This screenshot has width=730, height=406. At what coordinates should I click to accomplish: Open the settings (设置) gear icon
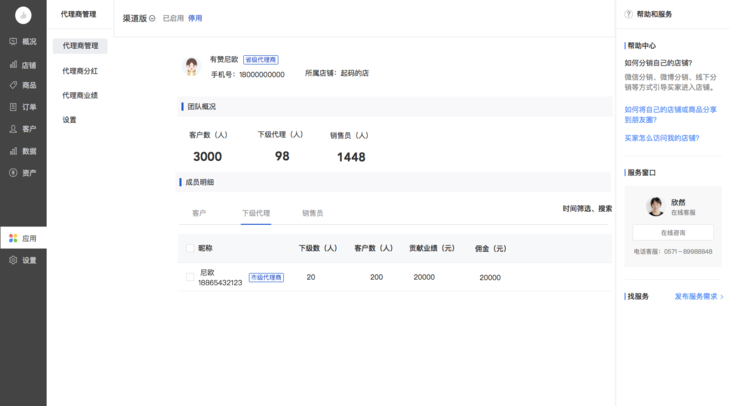click(13, 260)
